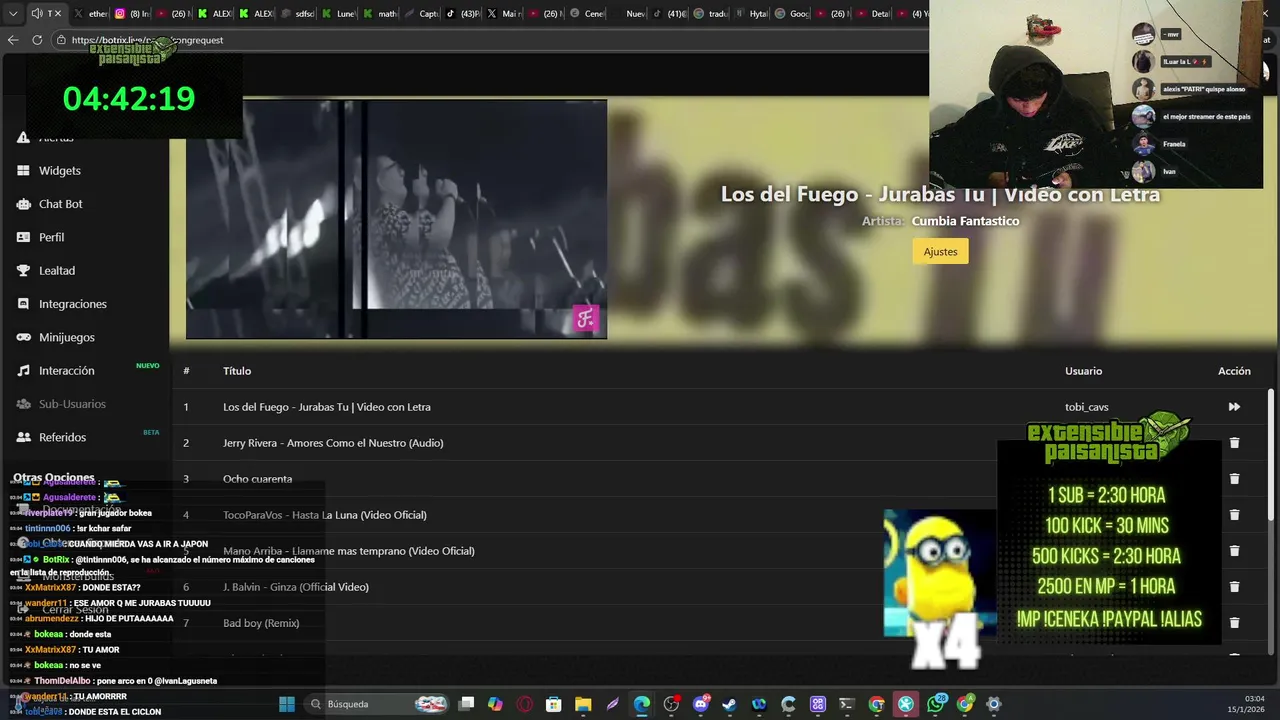Click the Usuario column header

click(1083, 371)
